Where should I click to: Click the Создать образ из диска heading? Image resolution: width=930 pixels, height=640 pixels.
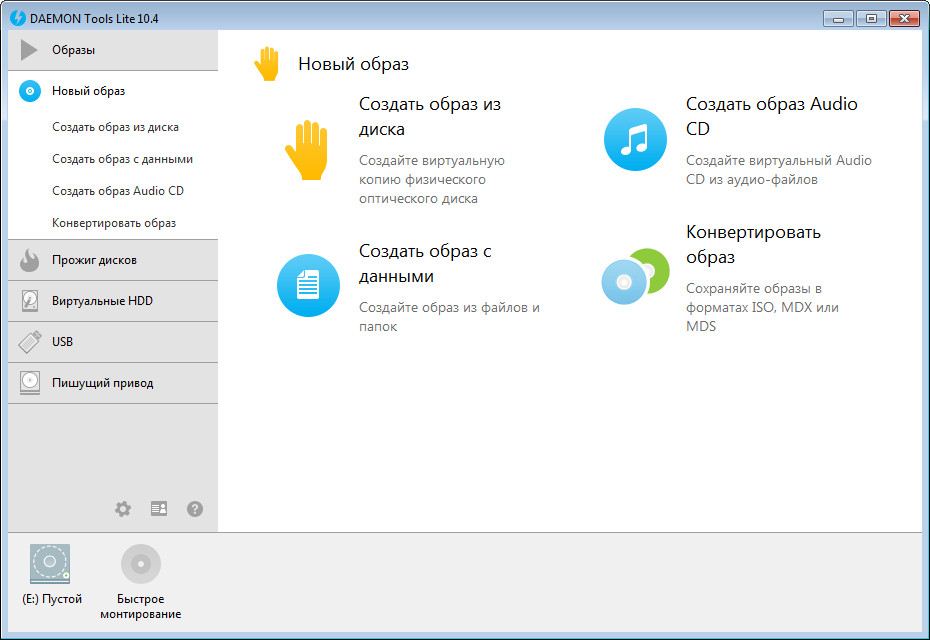point(430,116)
